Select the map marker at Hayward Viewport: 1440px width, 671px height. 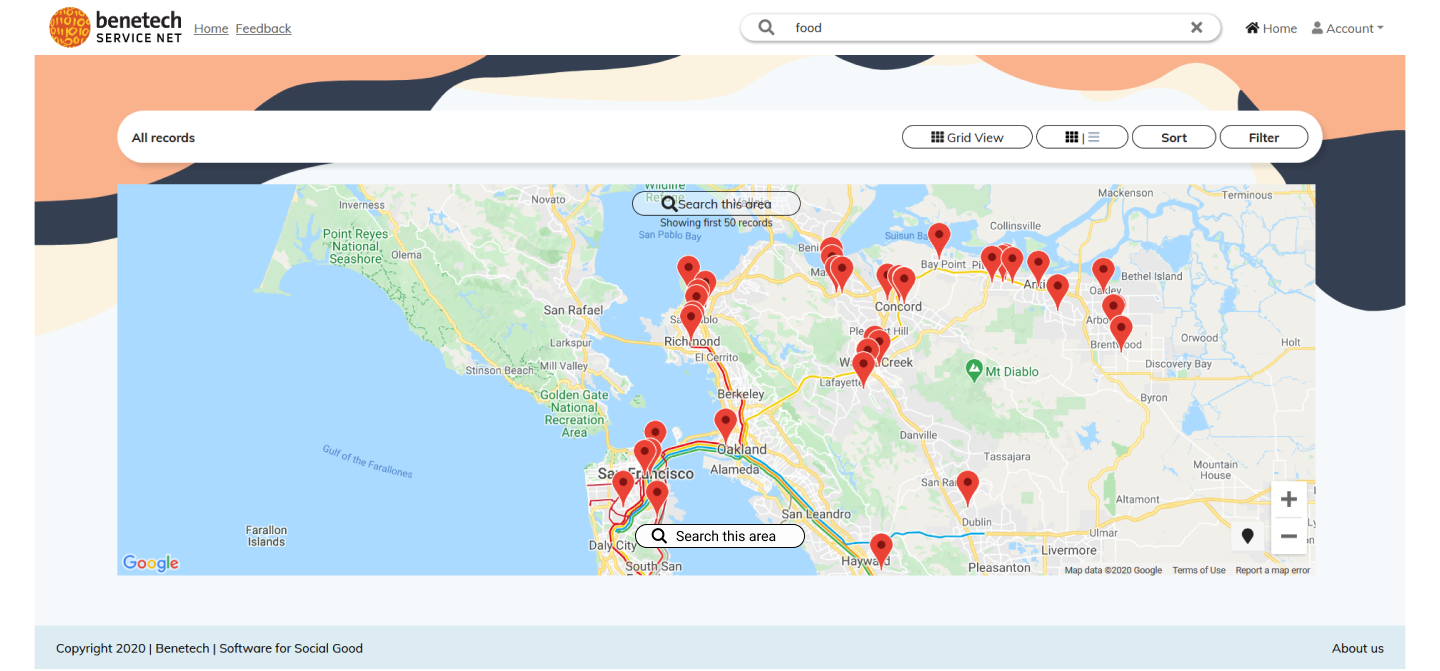[881, 551]
